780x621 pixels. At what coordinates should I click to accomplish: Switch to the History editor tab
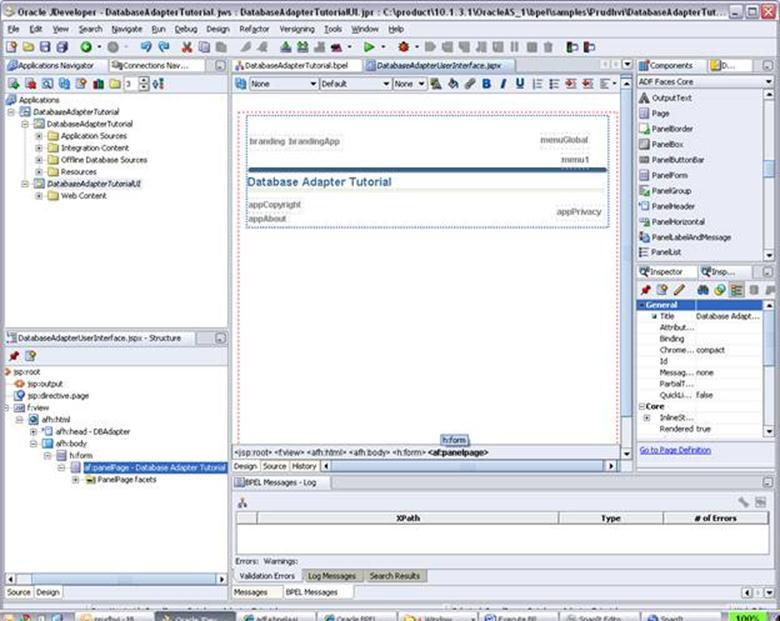304,466
